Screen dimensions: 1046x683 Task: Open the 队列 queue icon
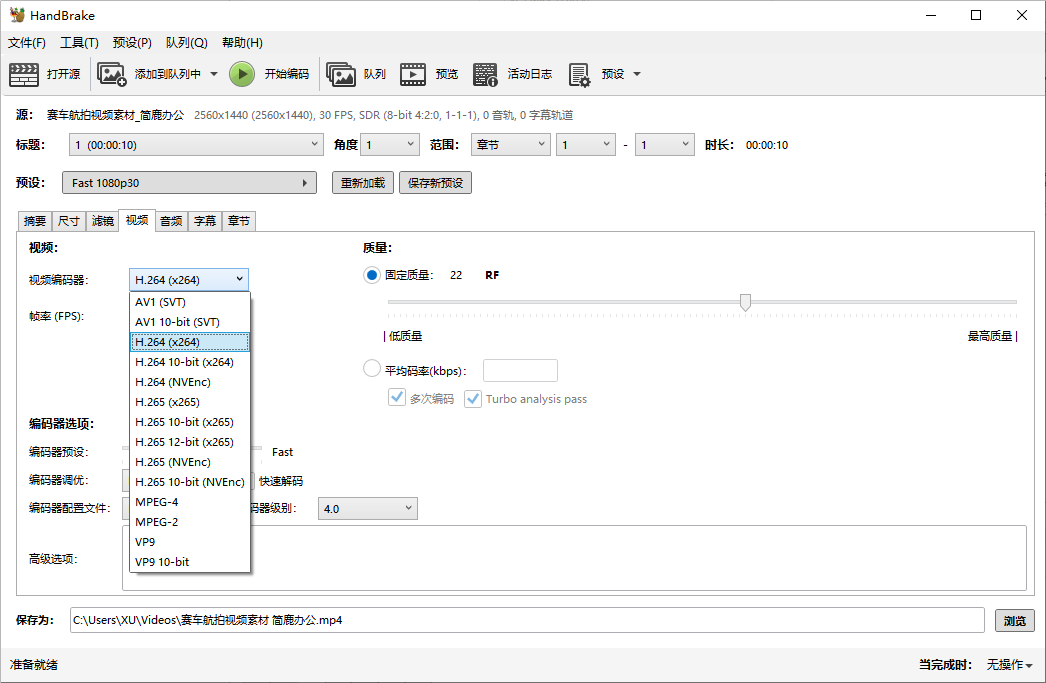coord(341,74)
